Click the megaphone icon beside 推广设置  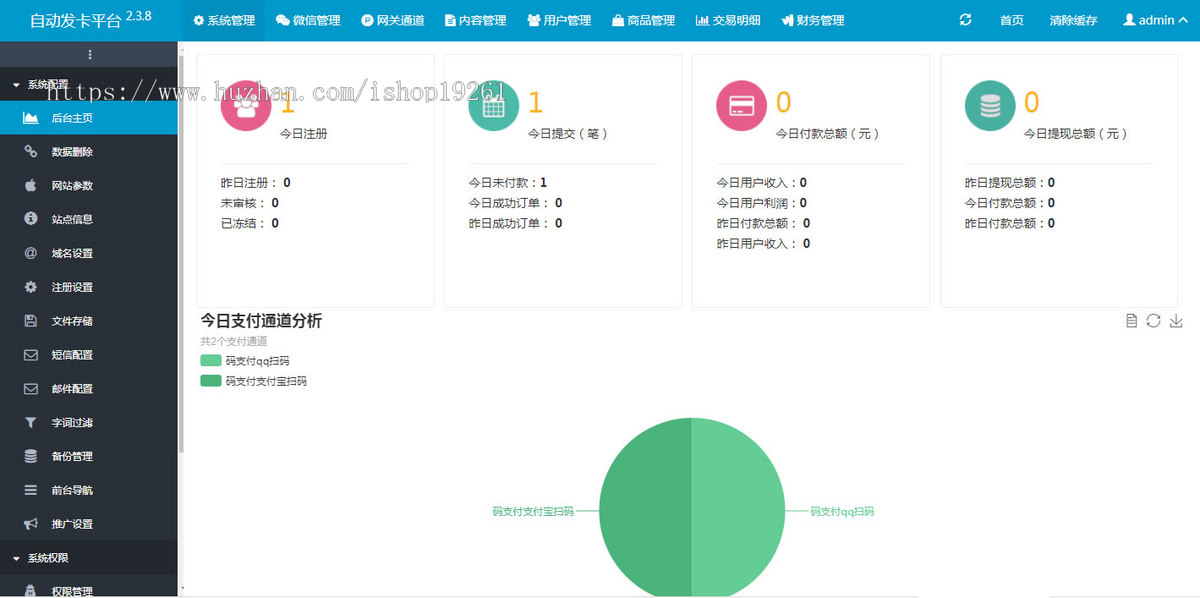[30, 524]
